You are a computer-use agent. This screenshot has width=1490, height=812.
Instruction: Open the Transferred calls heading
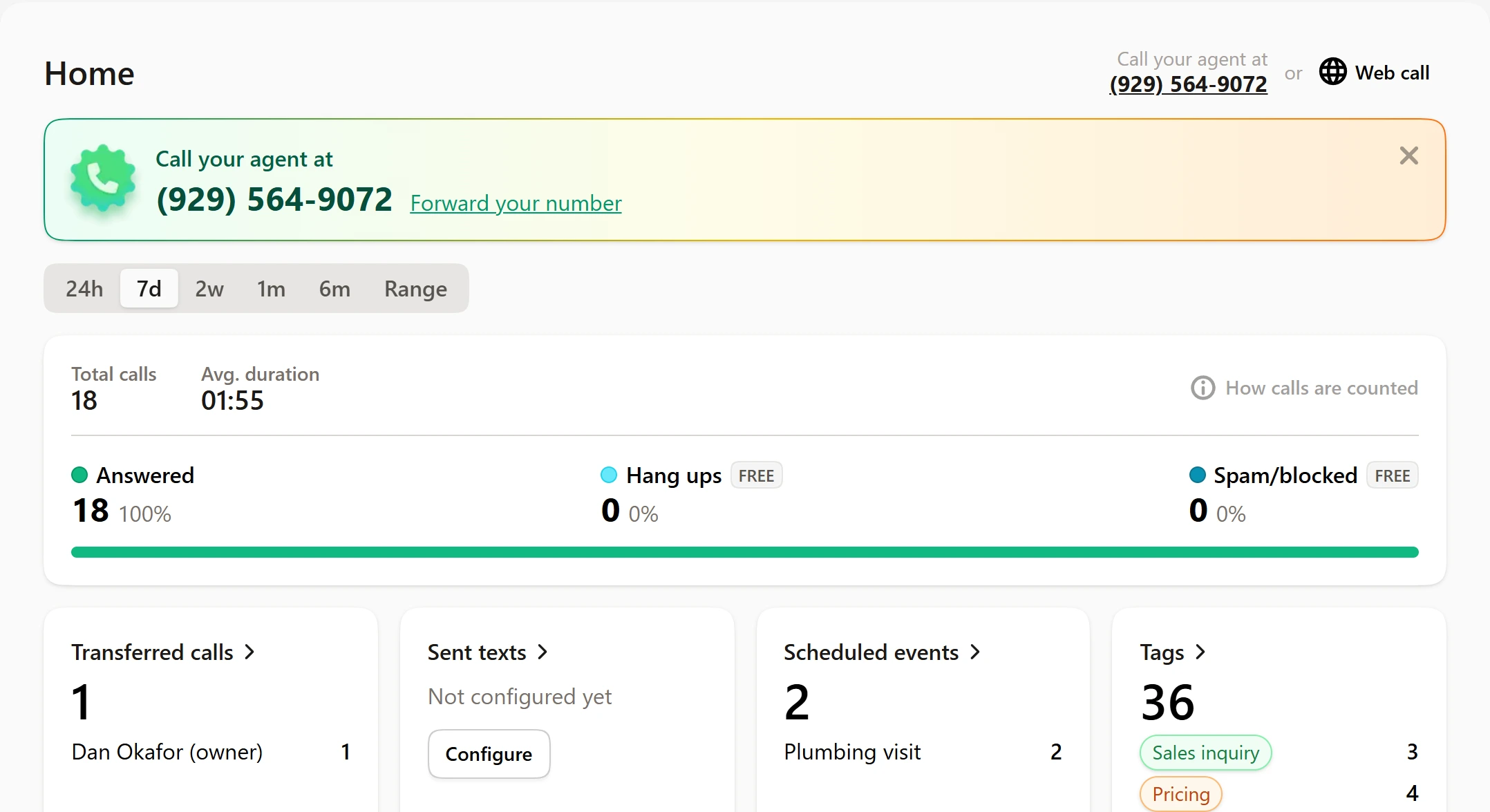[152, 652]
